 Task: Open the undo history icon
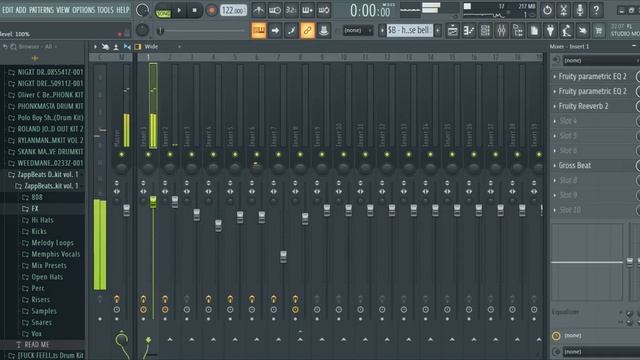click(x=547, y=10)
